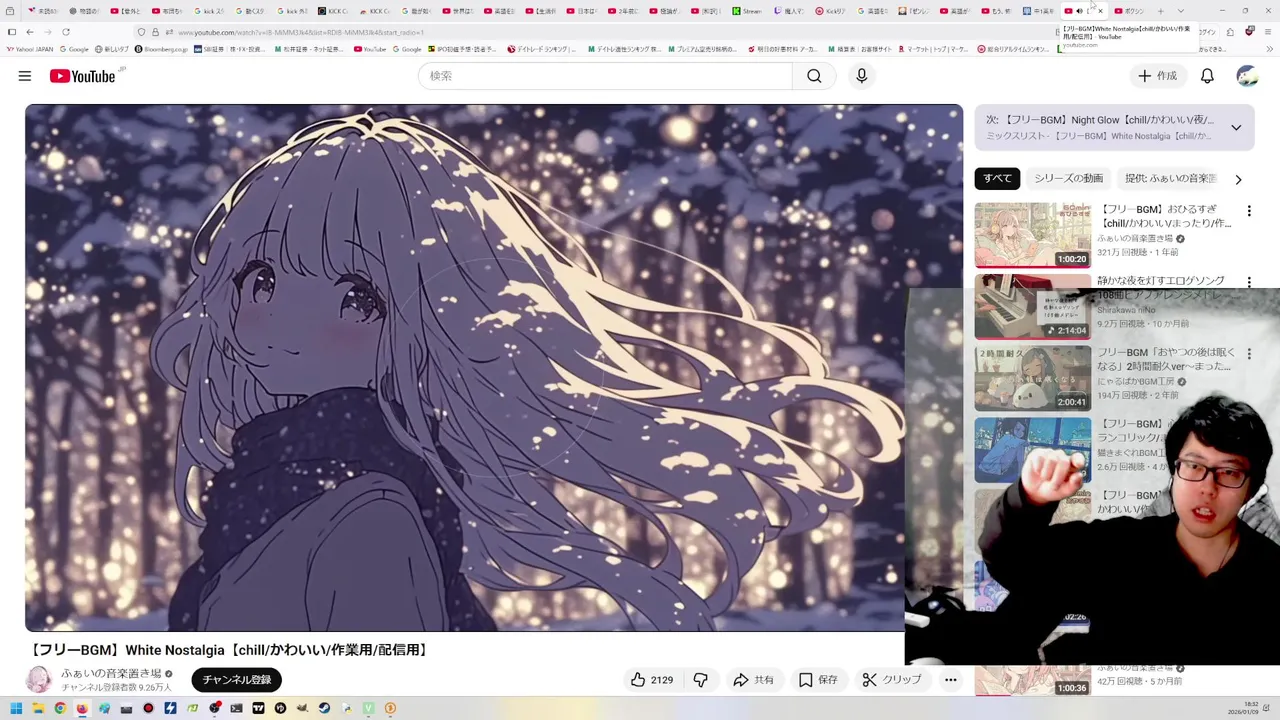Select the すべて filter chip
This screenshot has height=720, width=1280.
997,179
